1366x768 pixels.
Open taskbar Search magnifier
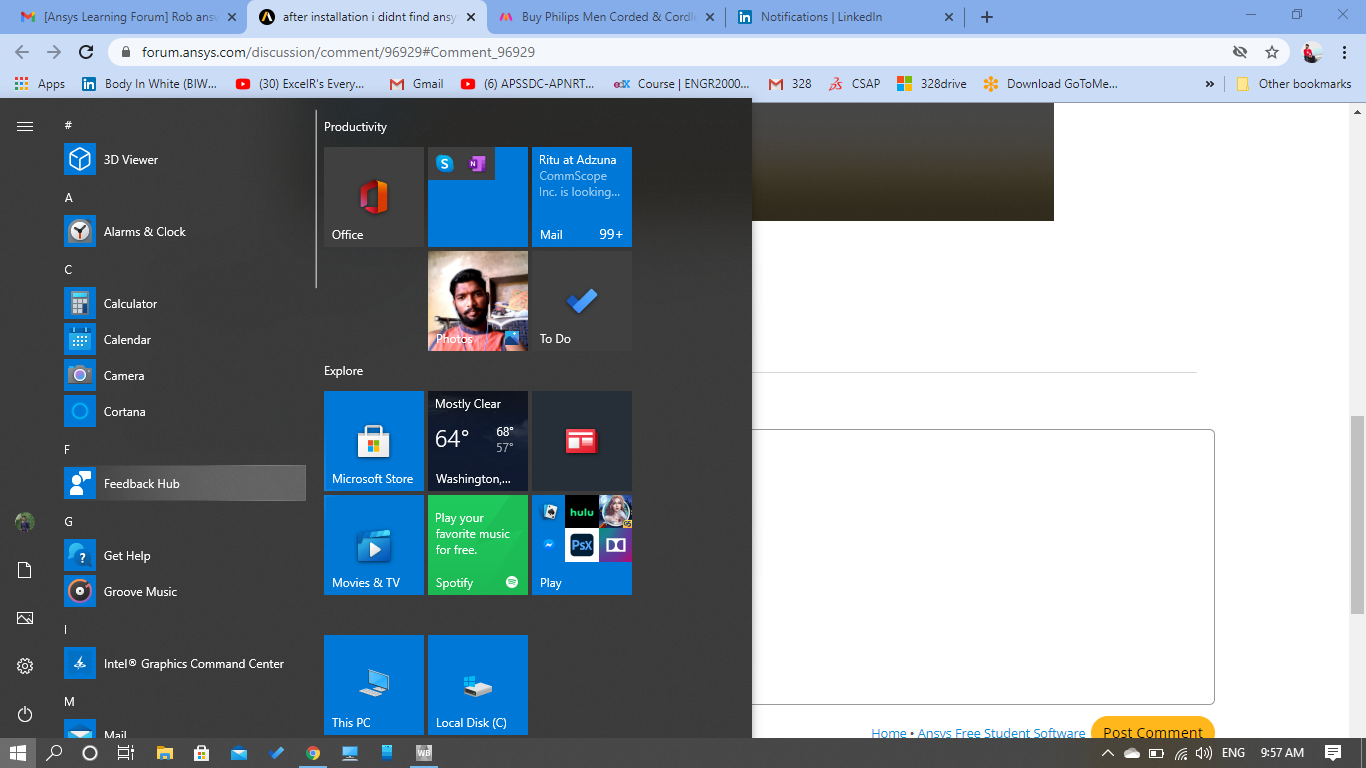54,753
